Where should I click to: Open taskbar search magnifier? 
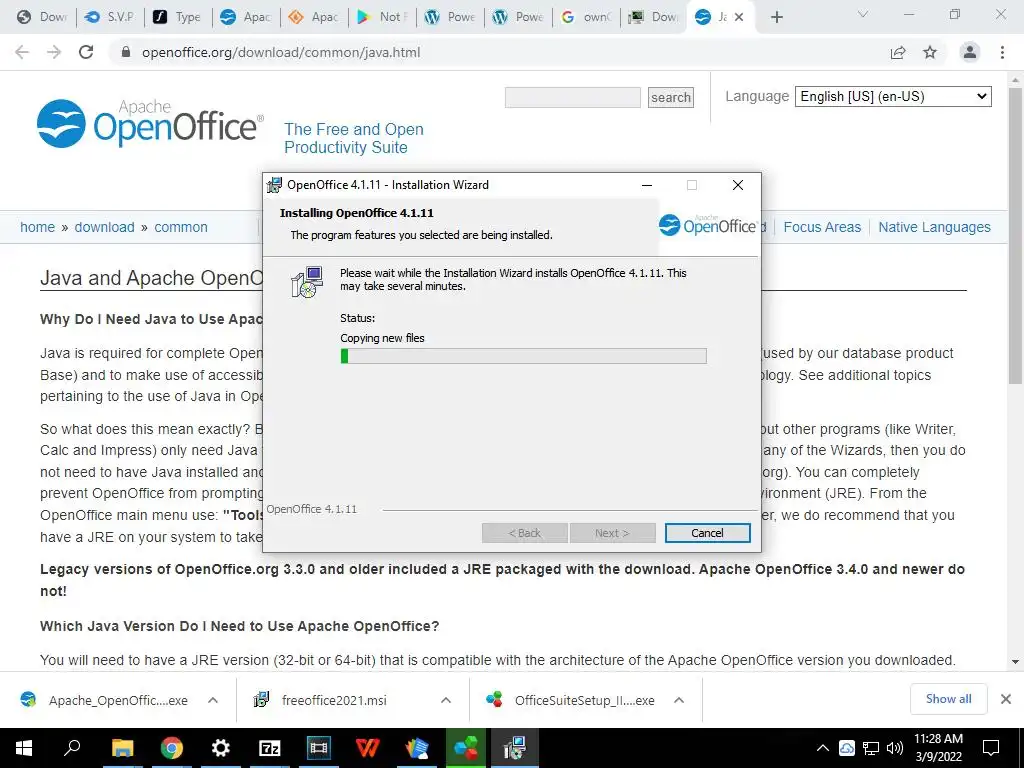click(x=72, y=748)
